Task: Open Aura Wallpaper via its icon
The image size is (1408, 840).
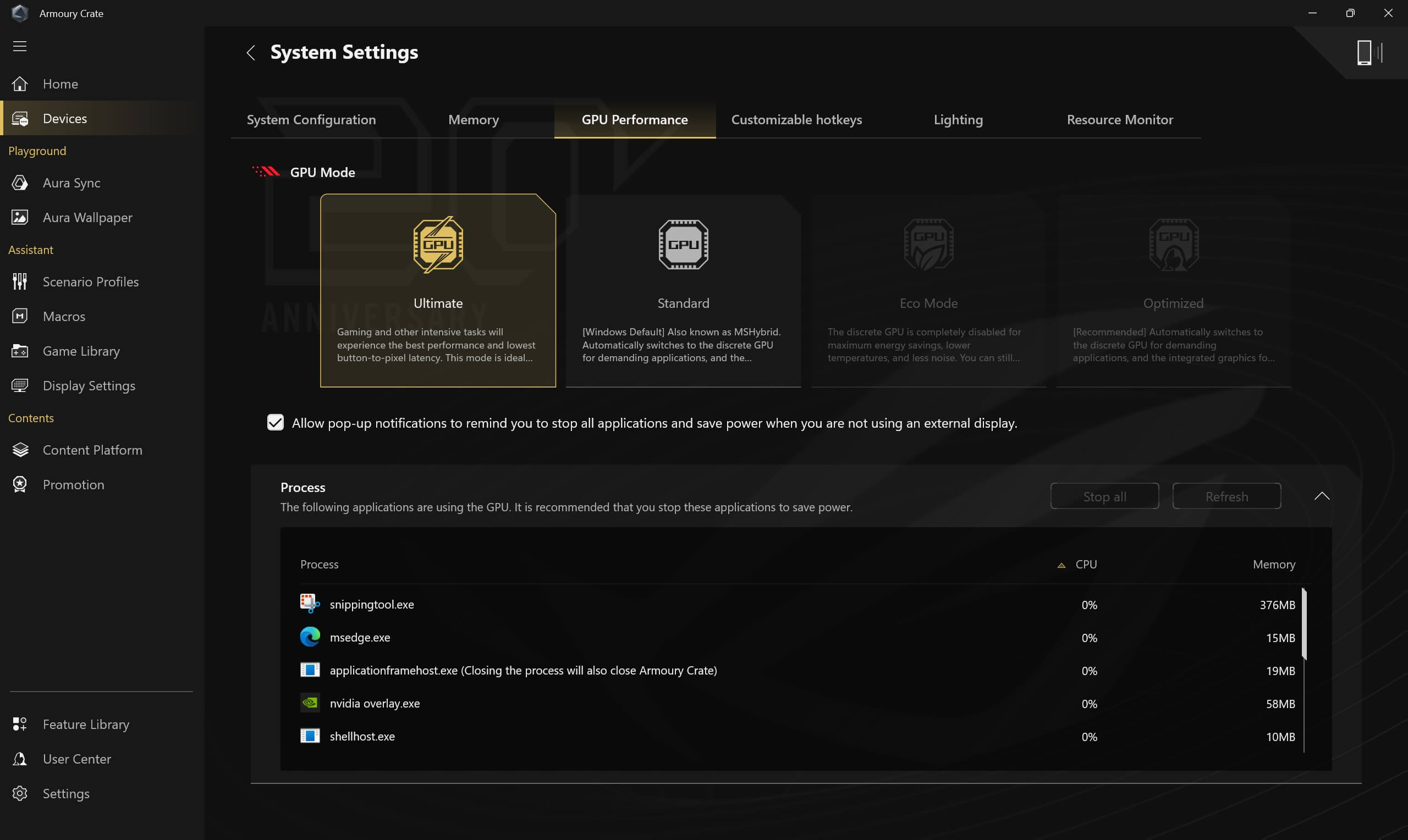Action: click(x=20, y=217)
